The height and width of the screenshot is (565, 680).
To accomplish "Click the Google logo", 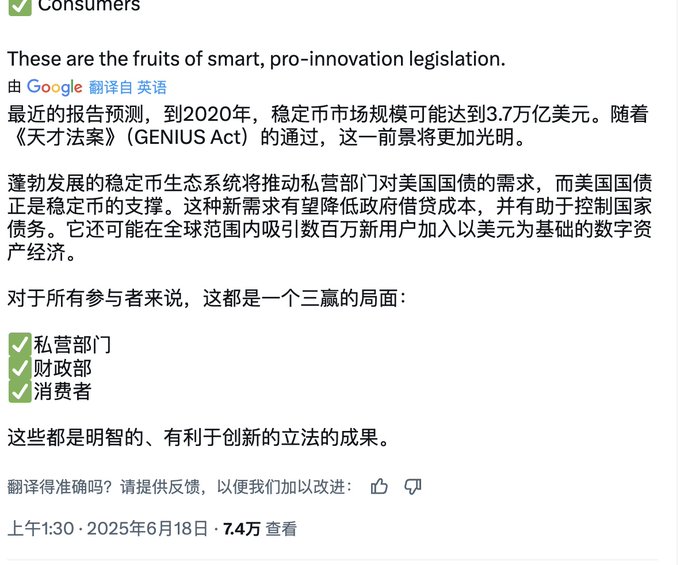I will (54, 87).
